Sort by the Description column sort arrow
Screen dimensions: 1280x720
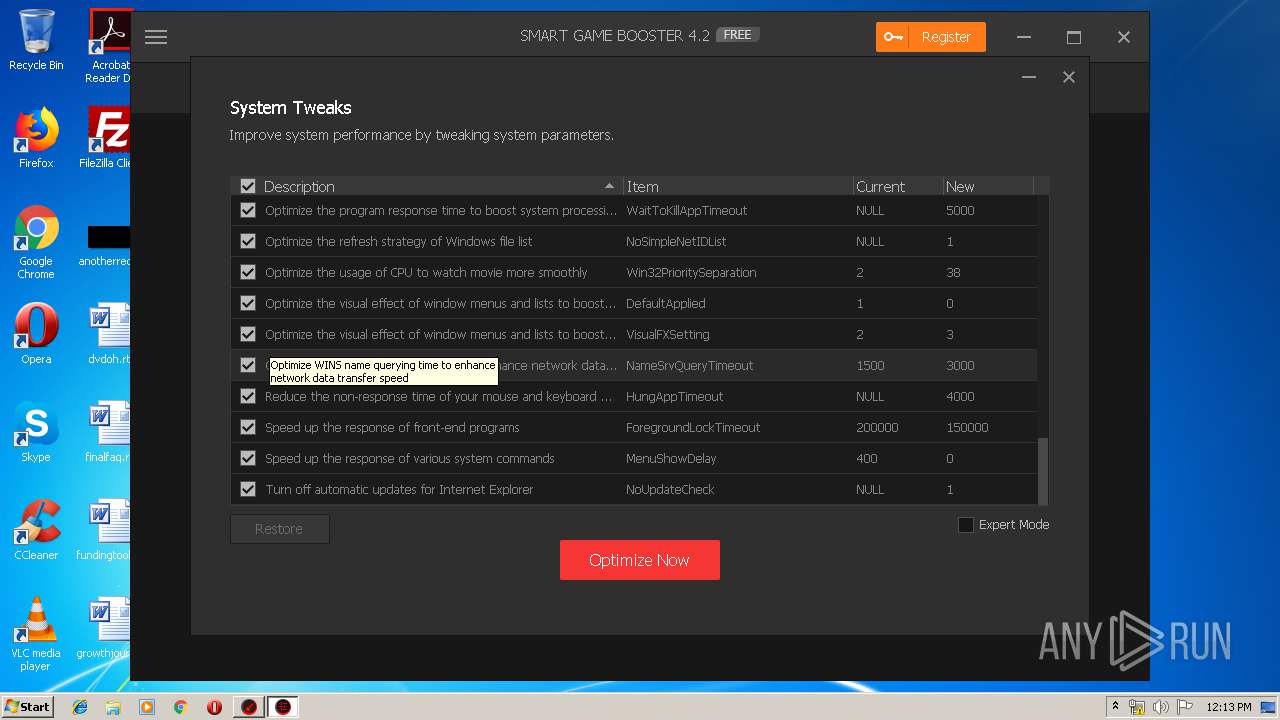(x=609, y=186)
